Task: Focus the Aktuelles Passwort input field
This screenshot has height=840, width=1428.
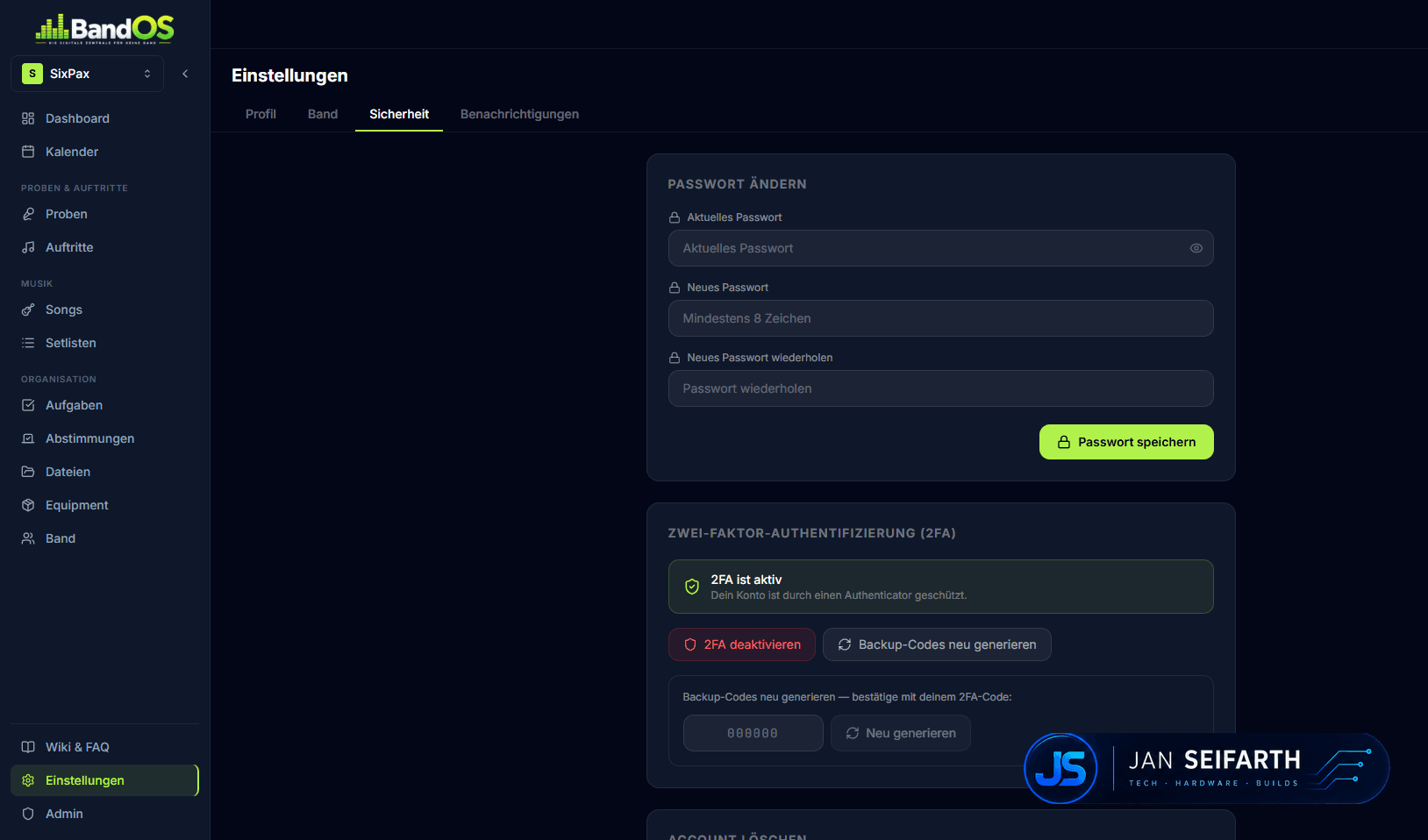Action: [x=940, y=248]
